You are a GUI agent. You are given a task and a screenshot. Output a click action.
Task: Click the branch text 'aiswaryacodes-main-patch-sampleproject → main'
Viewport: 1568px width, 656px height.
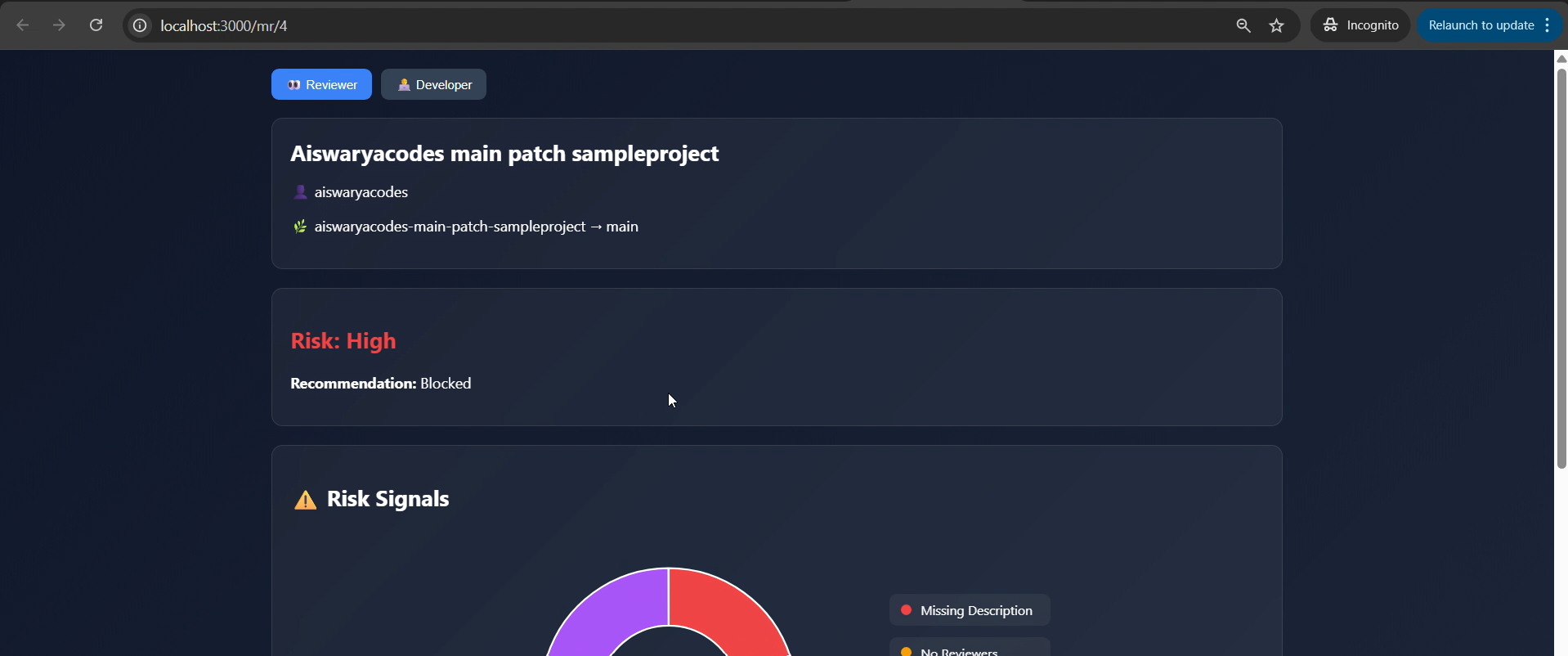(477, 227)
